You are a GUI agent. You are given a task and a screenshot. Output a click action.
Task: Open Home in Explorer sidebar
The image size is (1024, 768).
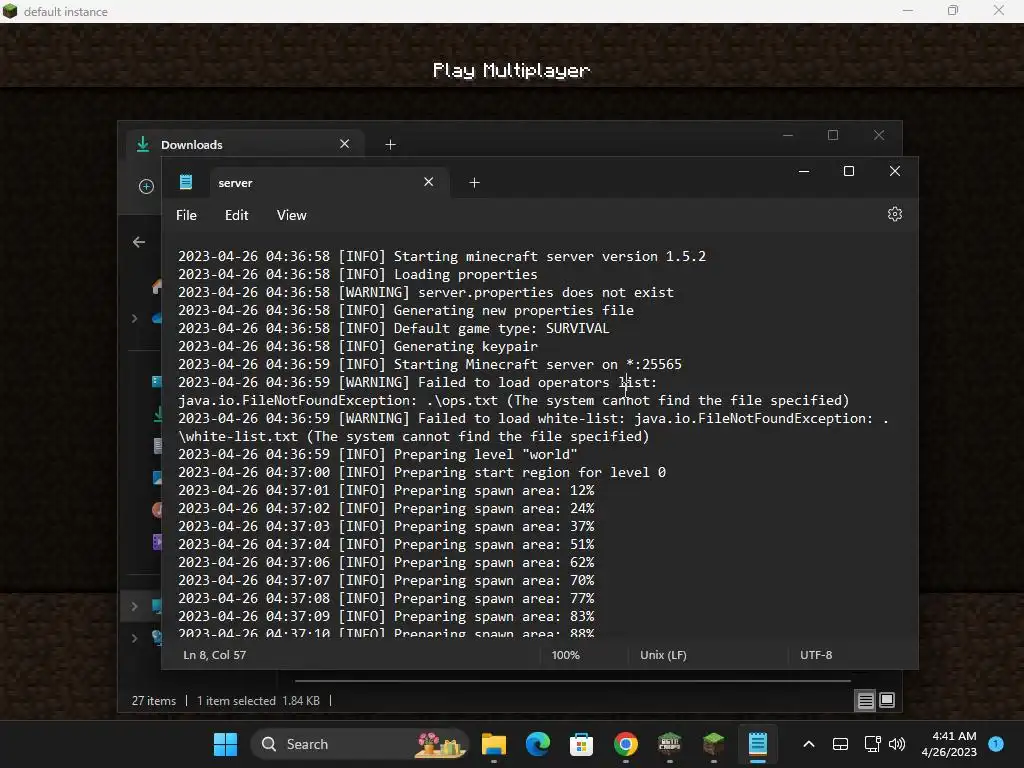point(157,287)
